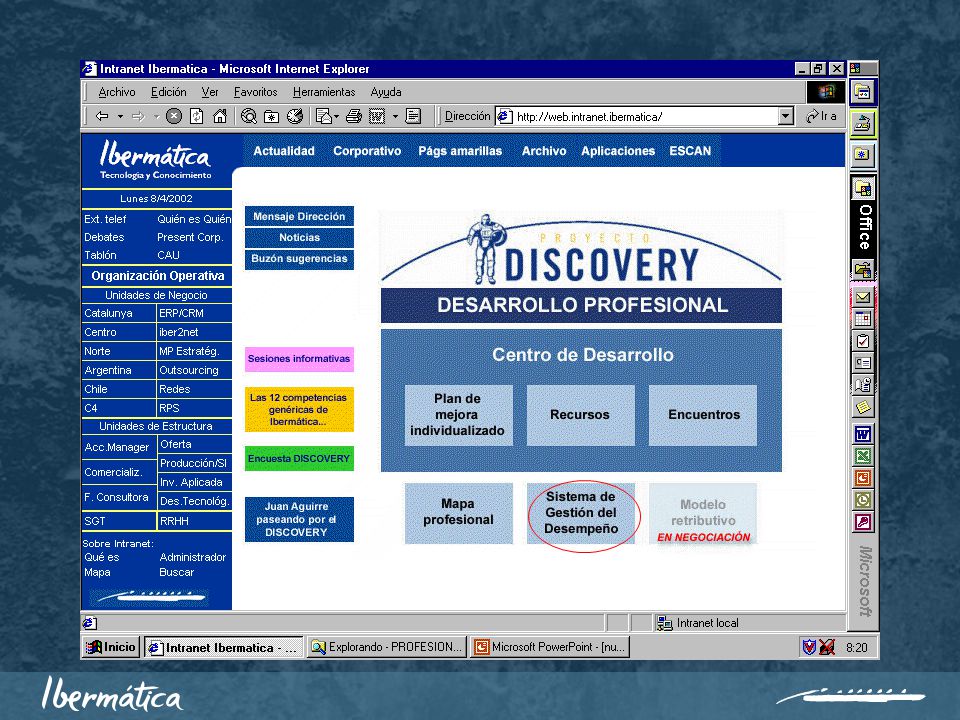Open the RRHH structure unit link
The image size is (960, 720).
pos(174,521)
